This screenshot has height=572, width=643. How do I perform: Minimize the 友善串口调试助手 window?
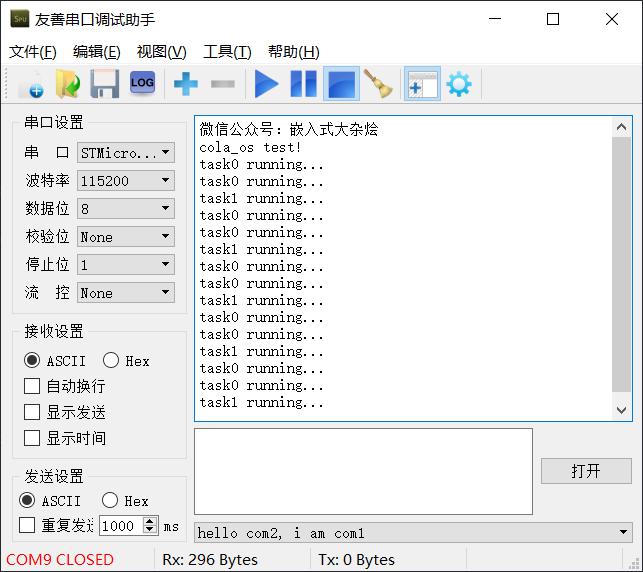tap(495, 19)
